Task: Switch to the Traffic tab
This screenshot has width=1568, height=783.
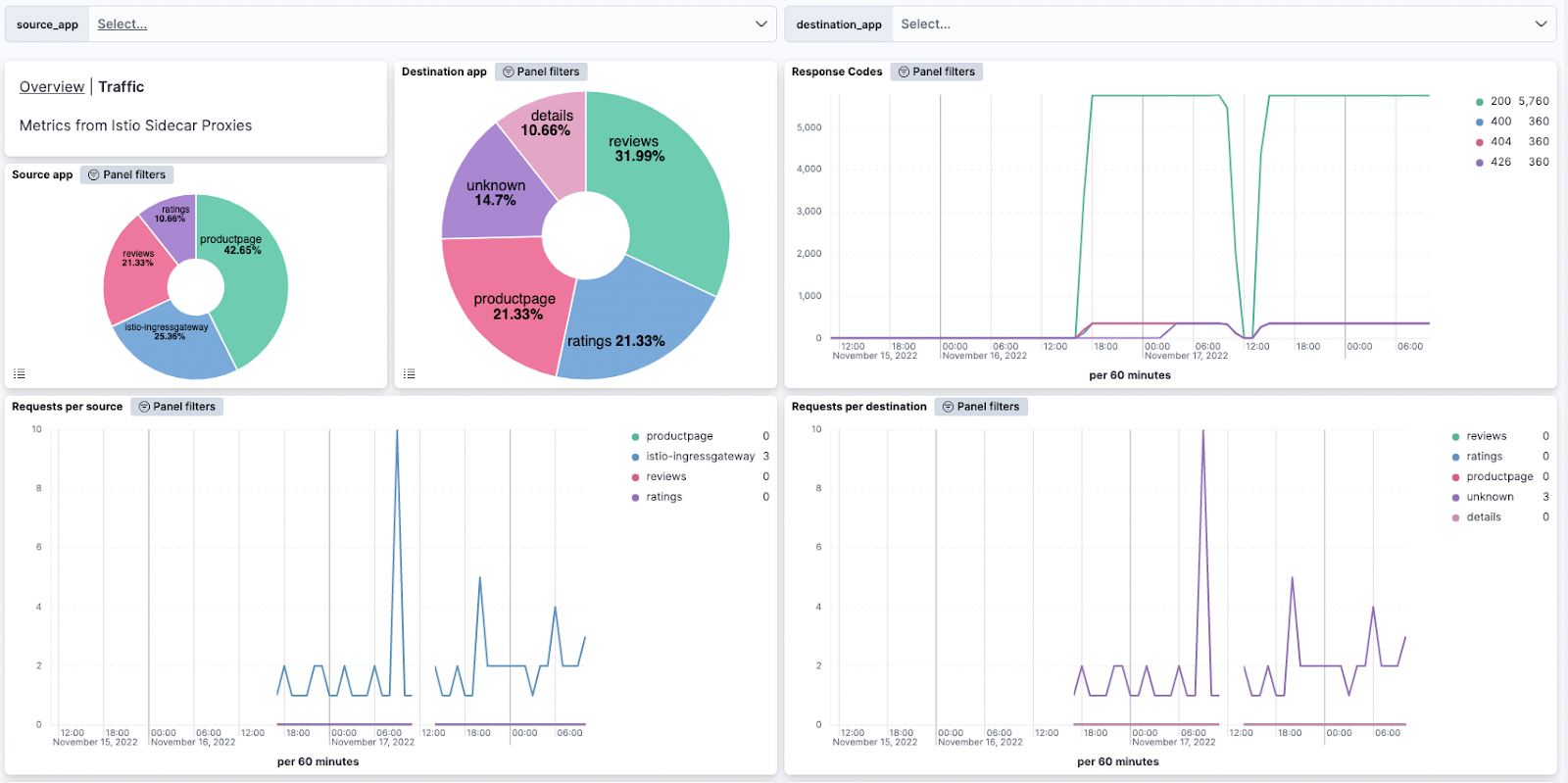Action: pos(122,87)
